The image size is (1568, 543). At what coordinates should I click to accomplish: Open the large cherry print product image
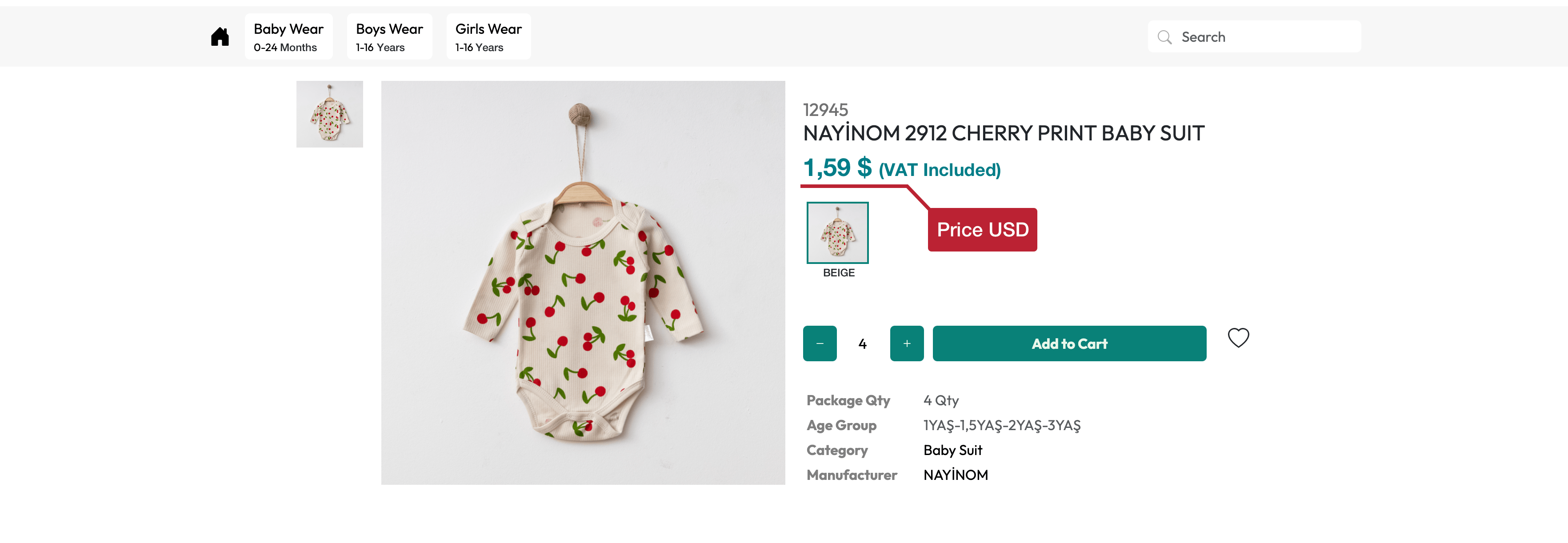coord(583,283)
